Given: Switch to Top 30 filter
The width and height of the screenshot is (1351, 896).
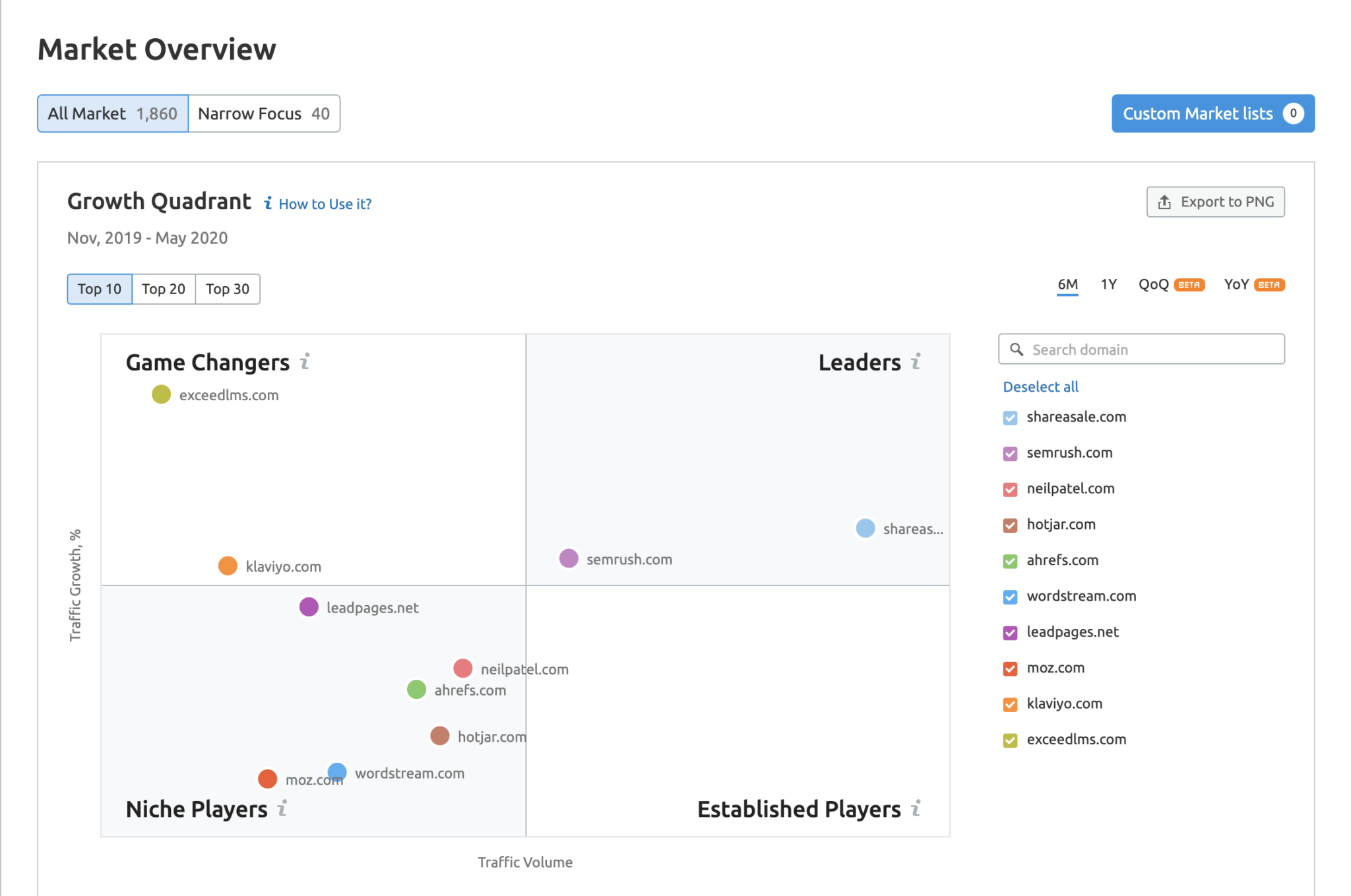Looking at the screenshot, I should click(x=228, y=289).
